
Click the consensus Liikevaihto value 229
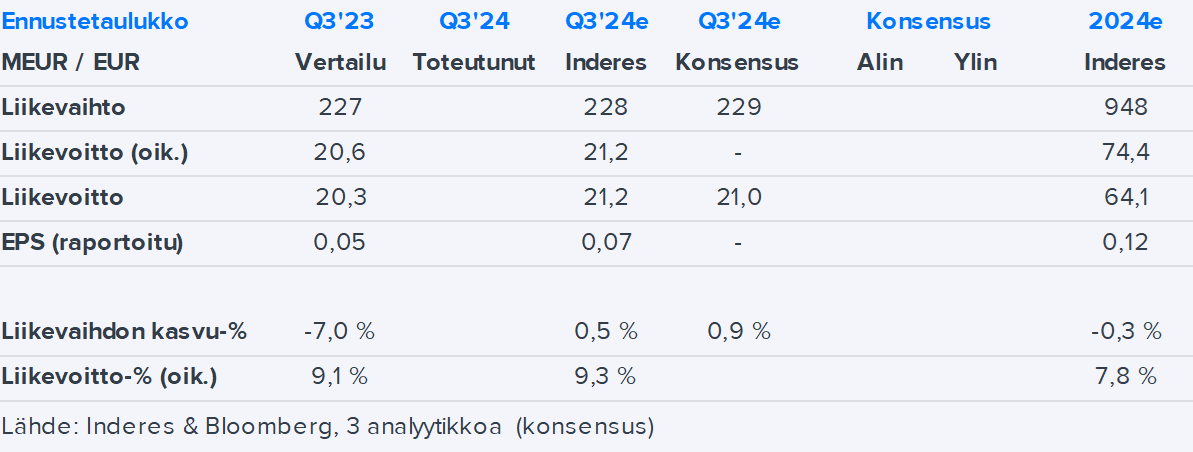click(737, 107)
